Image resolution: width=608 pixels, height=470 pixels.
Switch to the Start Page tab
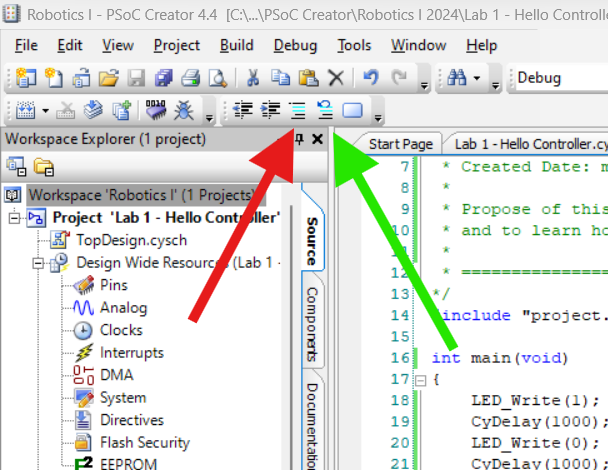[401, 144]
